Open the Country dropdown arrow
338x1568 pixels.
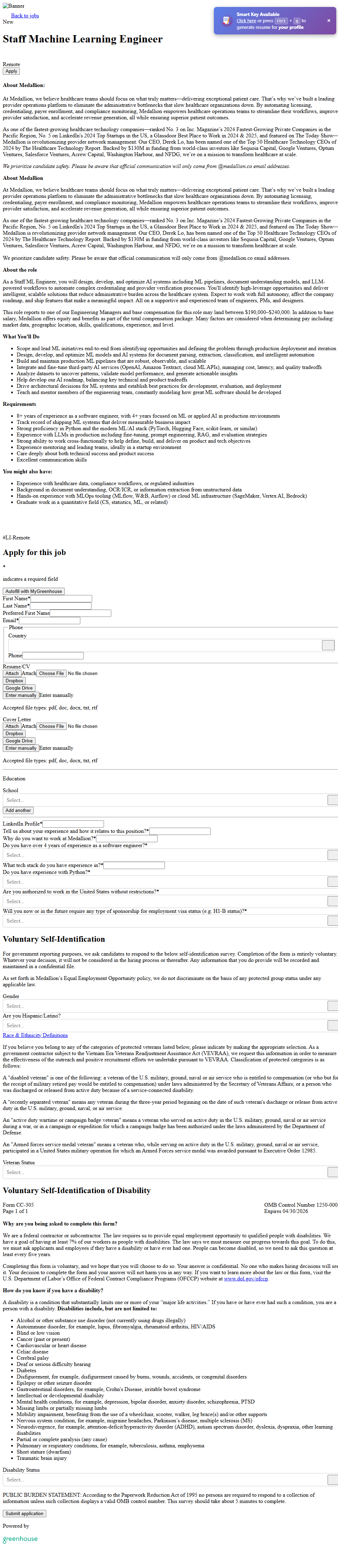[x=328, y=645]
